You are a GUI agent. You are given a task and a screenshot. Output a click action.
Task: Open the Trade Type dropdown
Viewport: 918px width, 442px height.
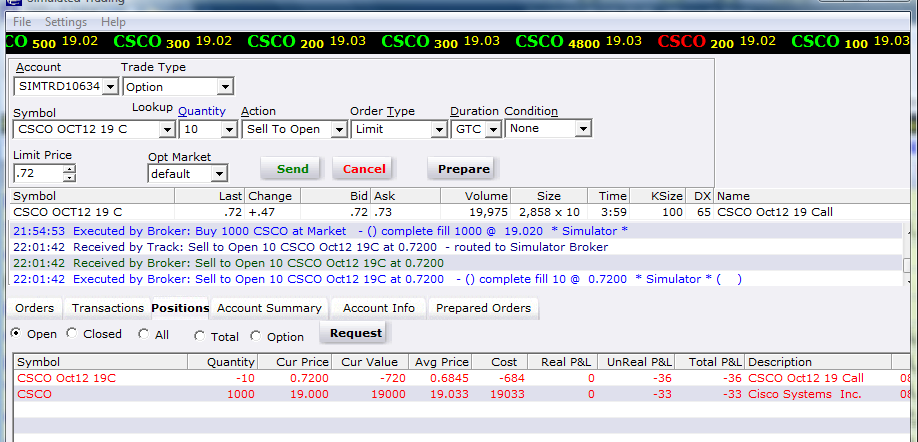[x=225, y=87]
